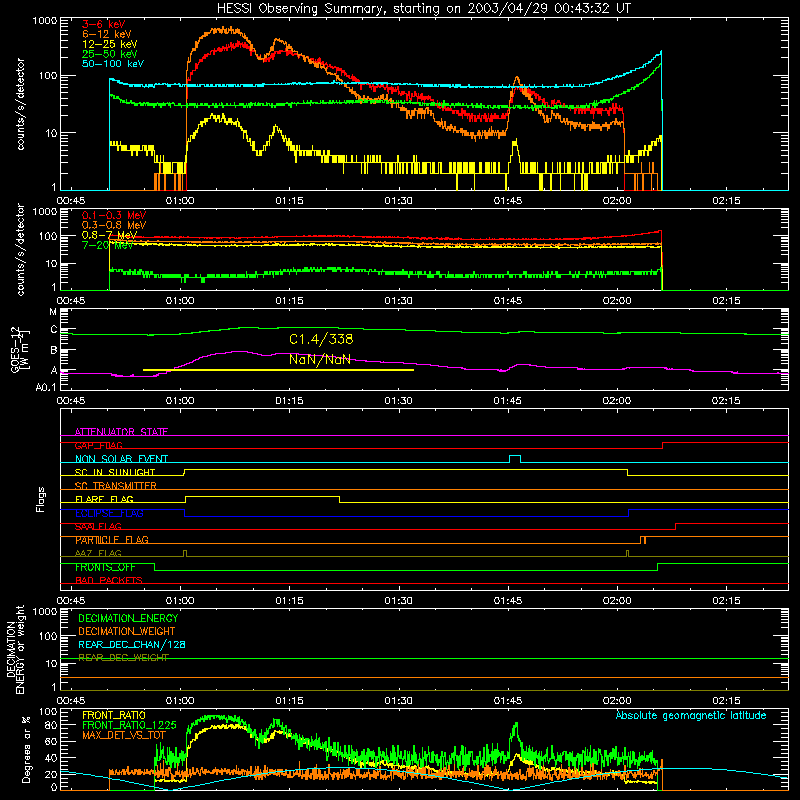This screenshot has height=800, width=800.
Task: Click the REAR_DEC_CHAN/128 legend label
Action: [x=132, y=645]
